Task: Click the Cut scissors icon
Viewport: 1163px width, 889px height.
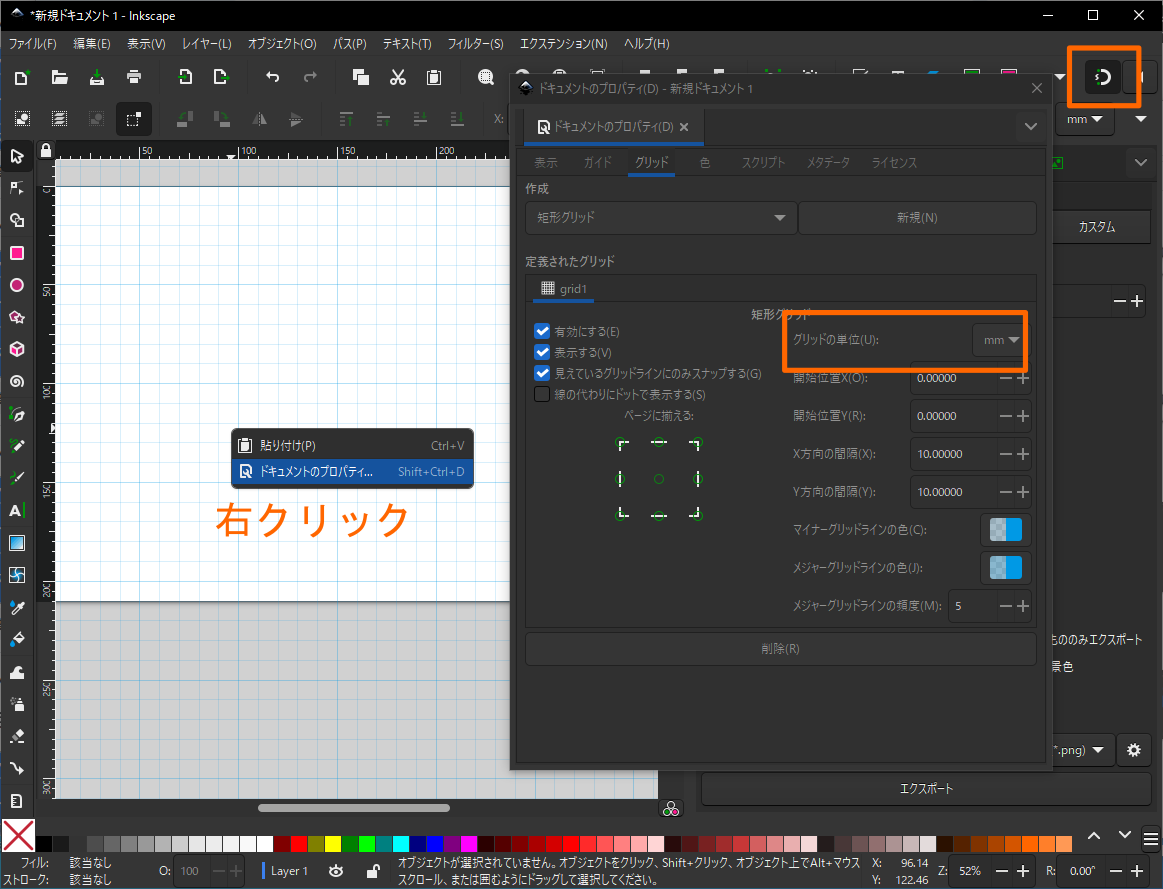Action: click(x=398, y=77)
